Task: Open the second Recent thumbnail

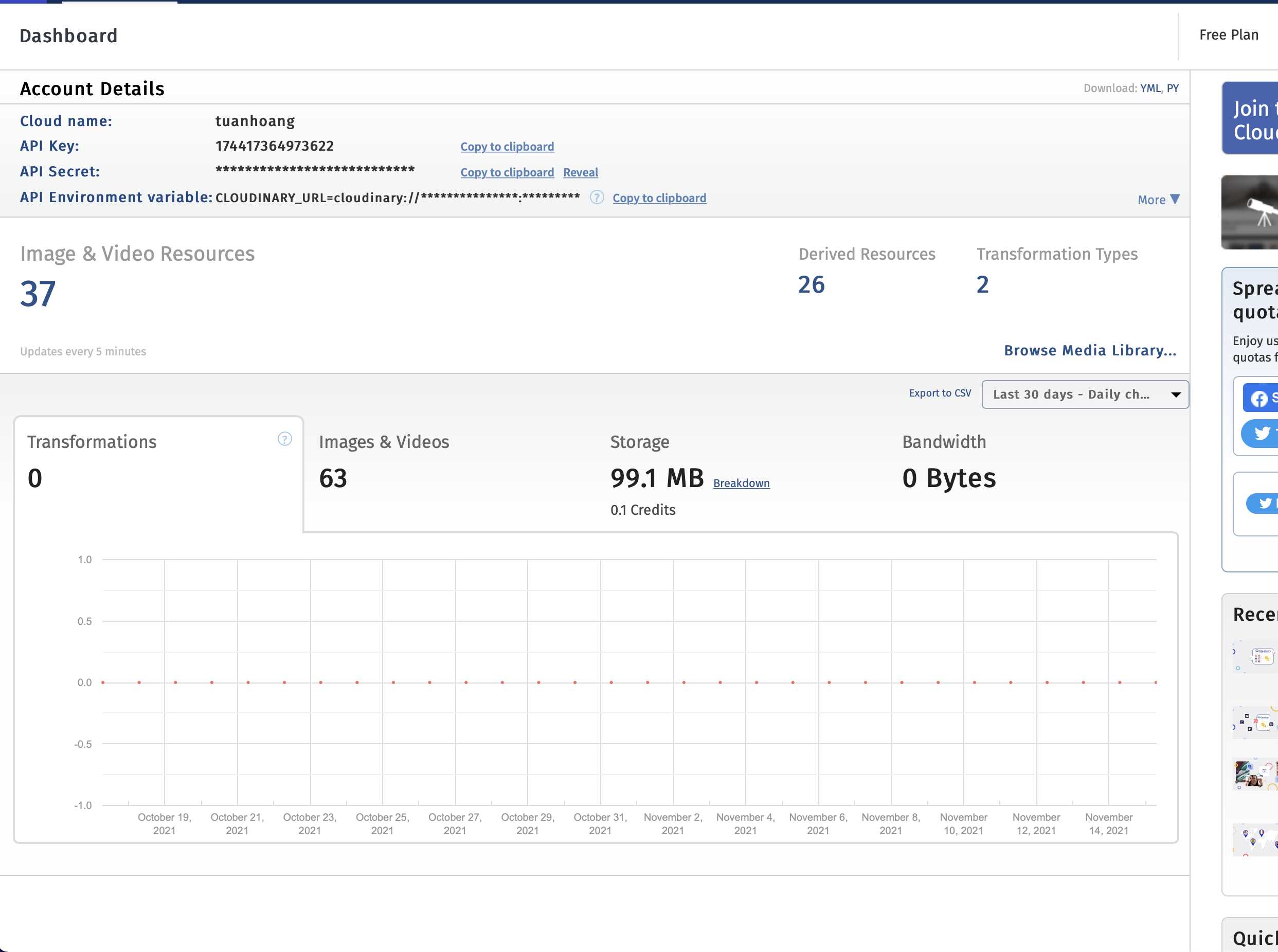Action: coord(1255,723)
